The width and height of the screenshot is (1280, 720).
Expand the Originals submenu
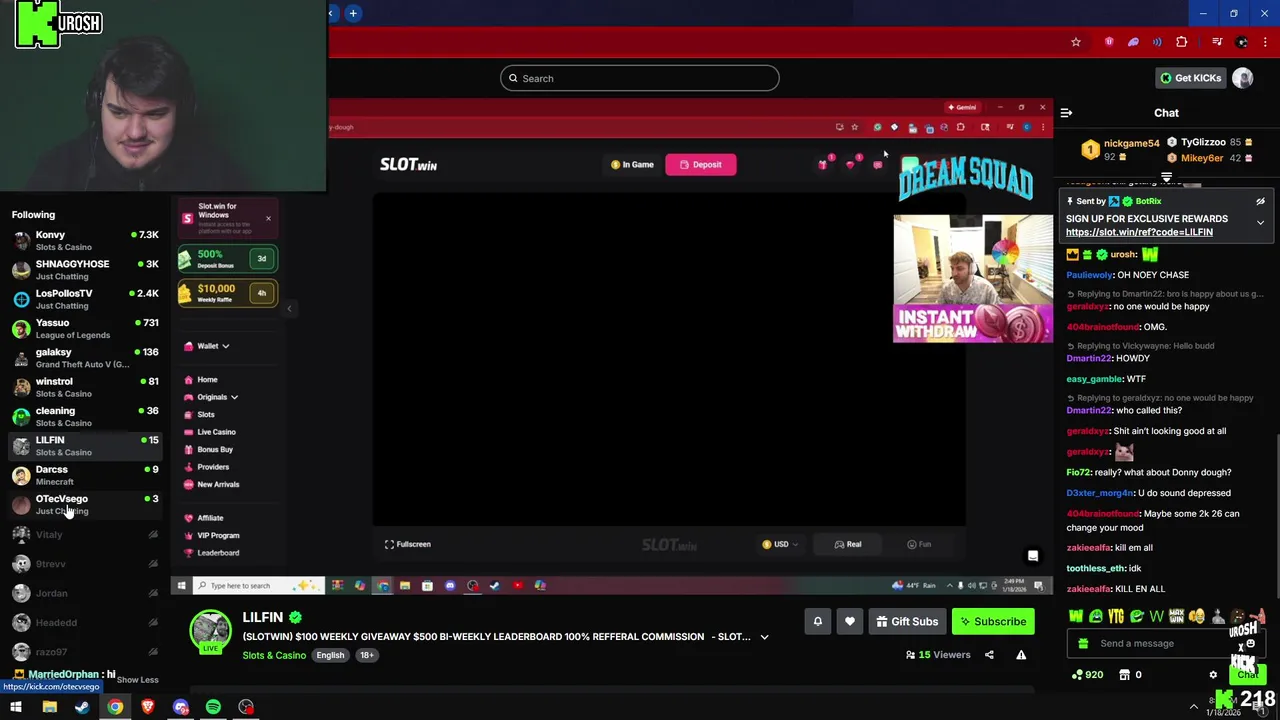211,397
